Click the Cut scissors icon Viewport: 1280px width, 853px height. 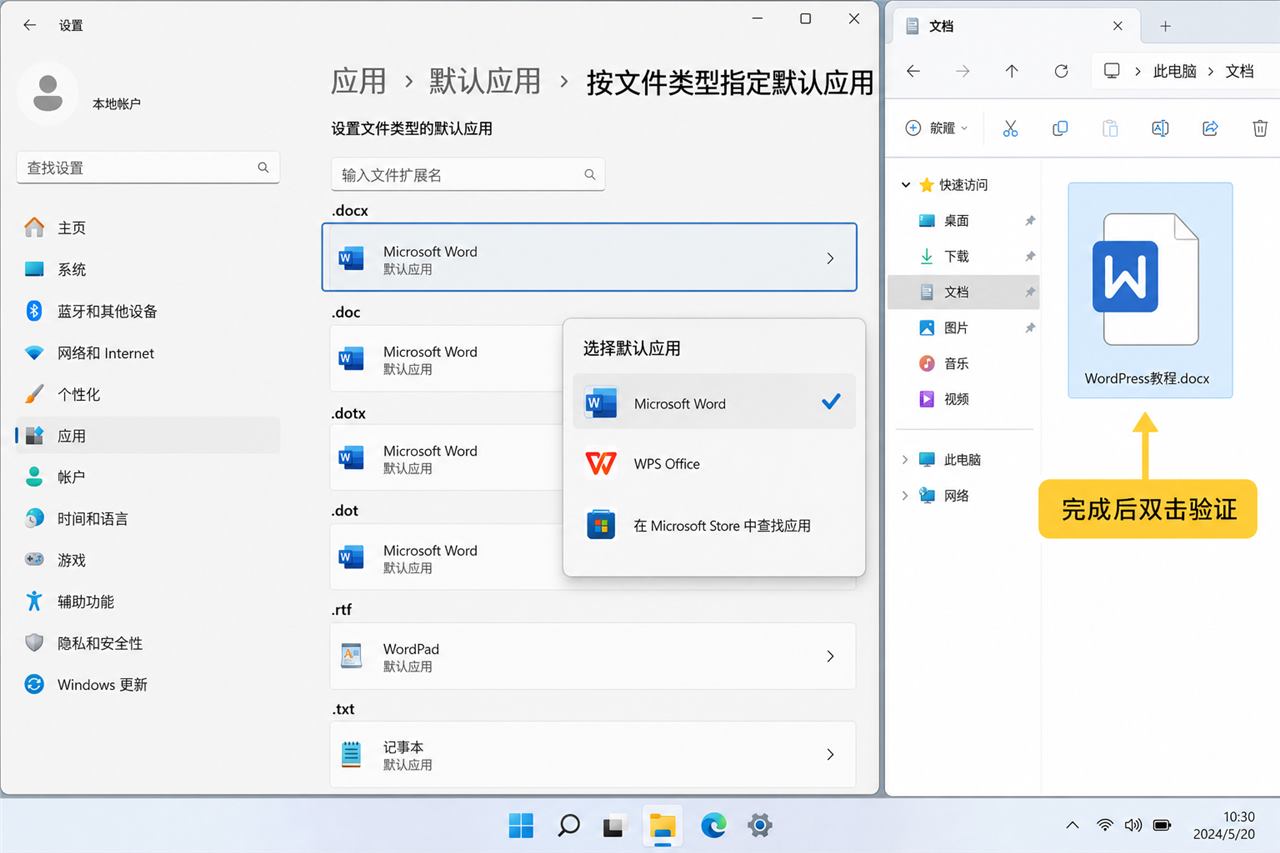coord(1010,128)
